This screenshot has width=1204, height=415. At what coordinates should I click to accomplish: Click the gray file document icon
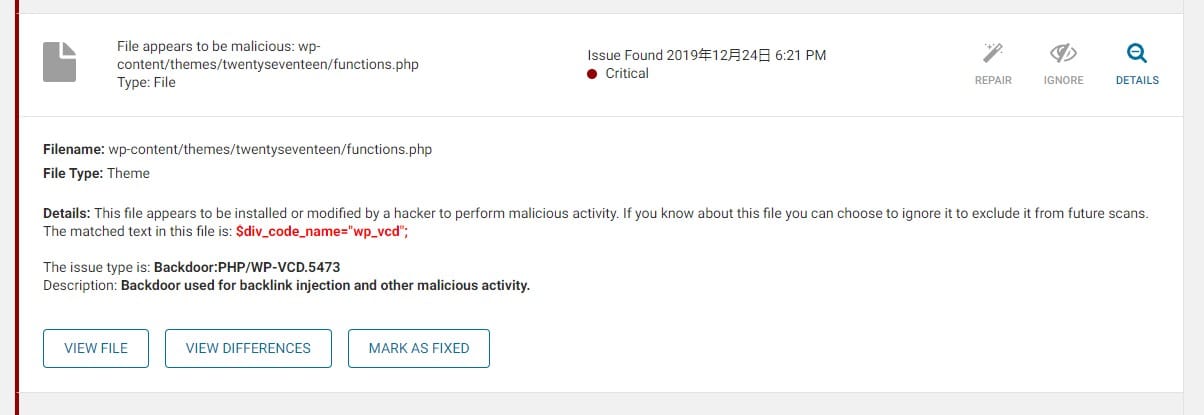tap(59, 63)
